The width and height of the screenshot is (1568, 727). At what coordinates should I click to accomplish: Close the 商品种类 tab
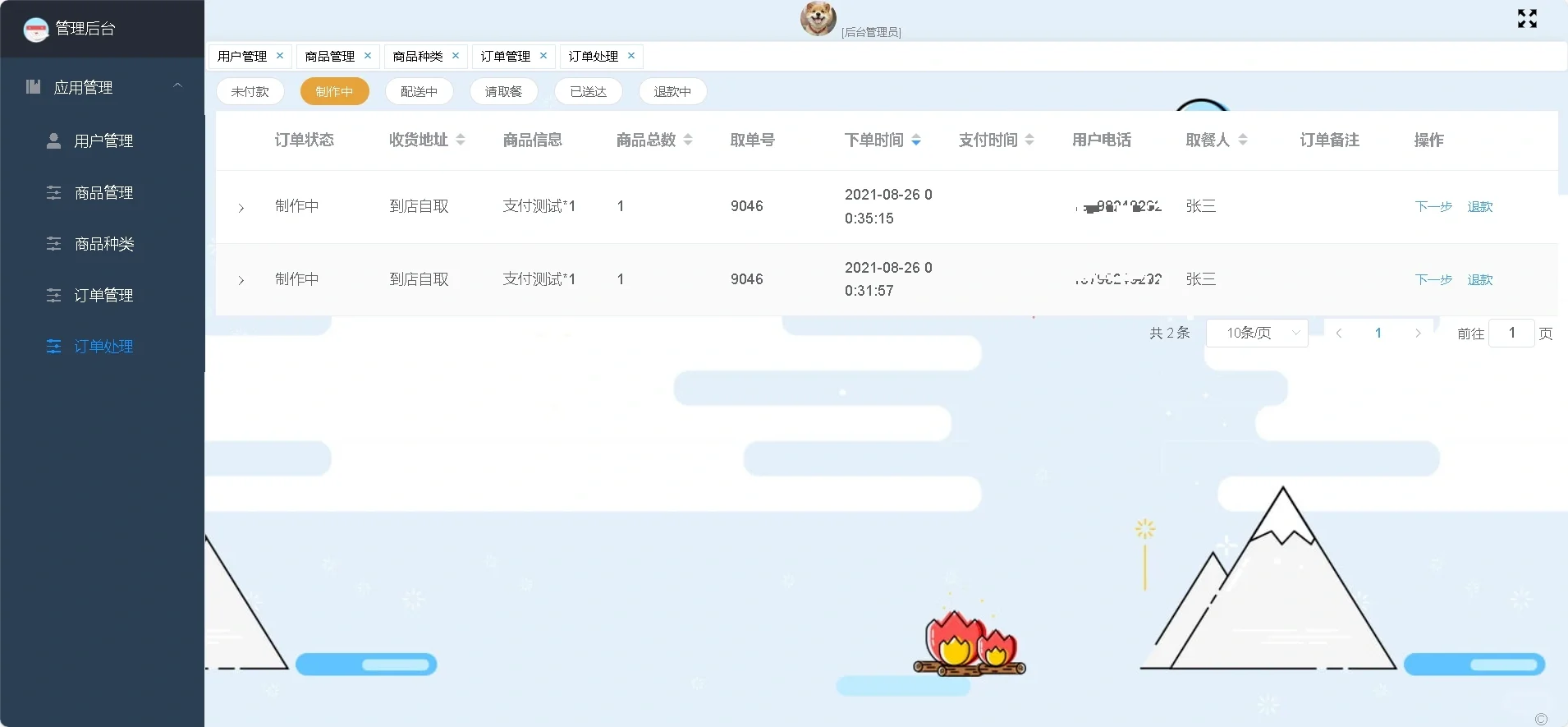456,56
